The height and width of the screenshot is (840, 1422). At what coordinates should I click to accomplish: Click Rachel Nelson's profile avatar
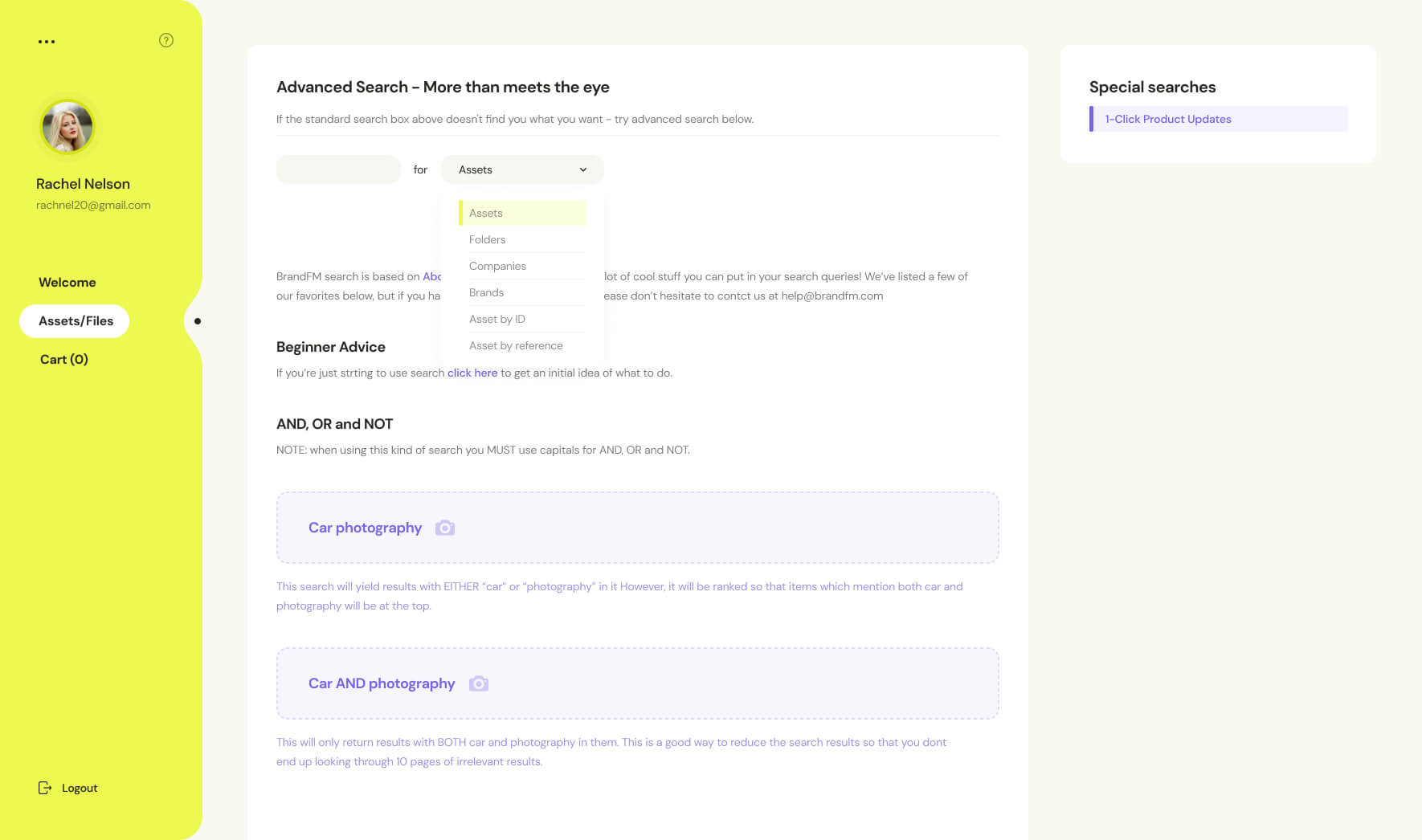[67, 127]
